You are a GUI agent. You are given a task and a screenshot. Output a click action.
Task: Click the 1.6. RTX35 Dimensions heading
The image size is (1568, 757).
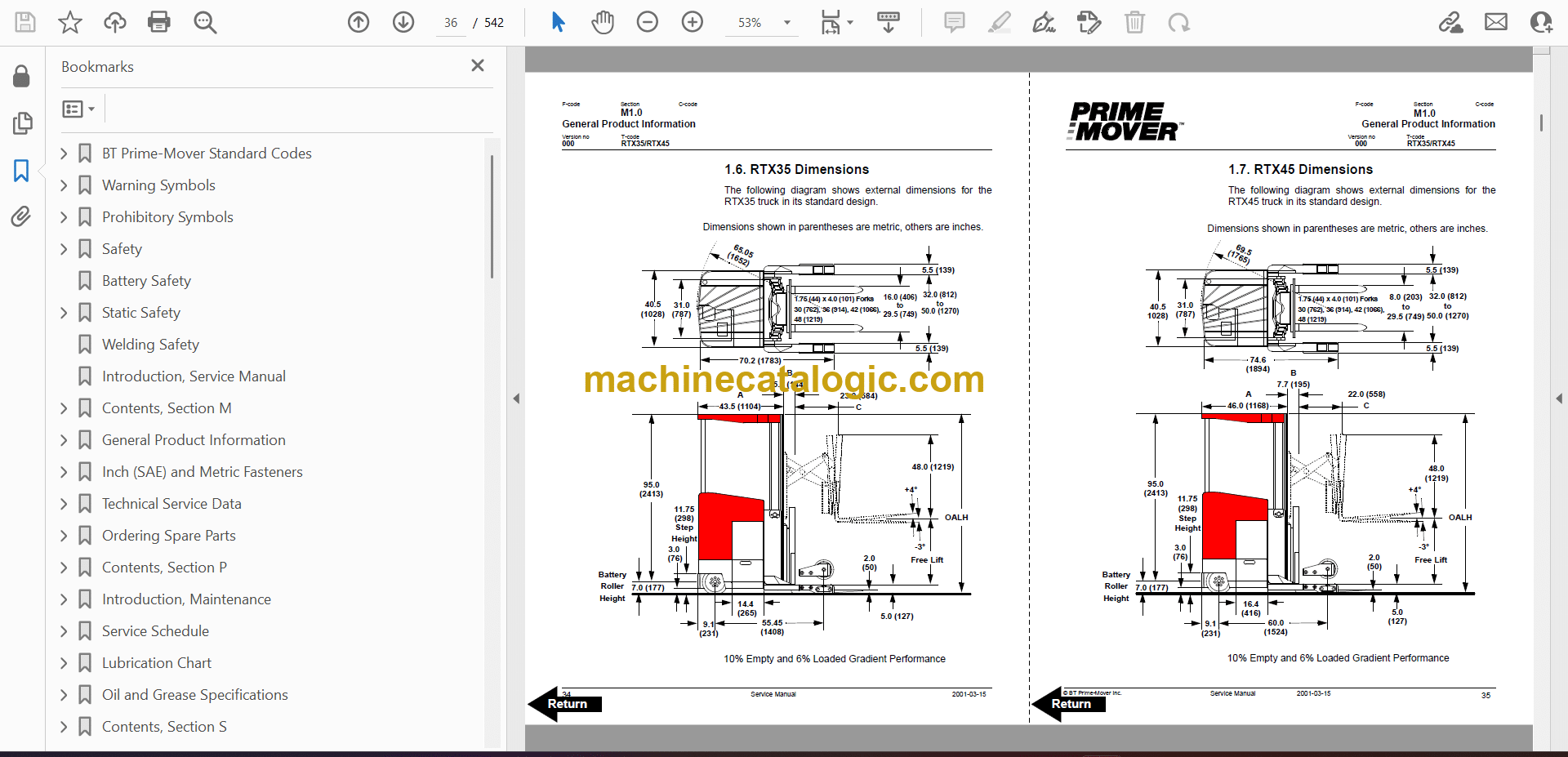click(796, 170)
